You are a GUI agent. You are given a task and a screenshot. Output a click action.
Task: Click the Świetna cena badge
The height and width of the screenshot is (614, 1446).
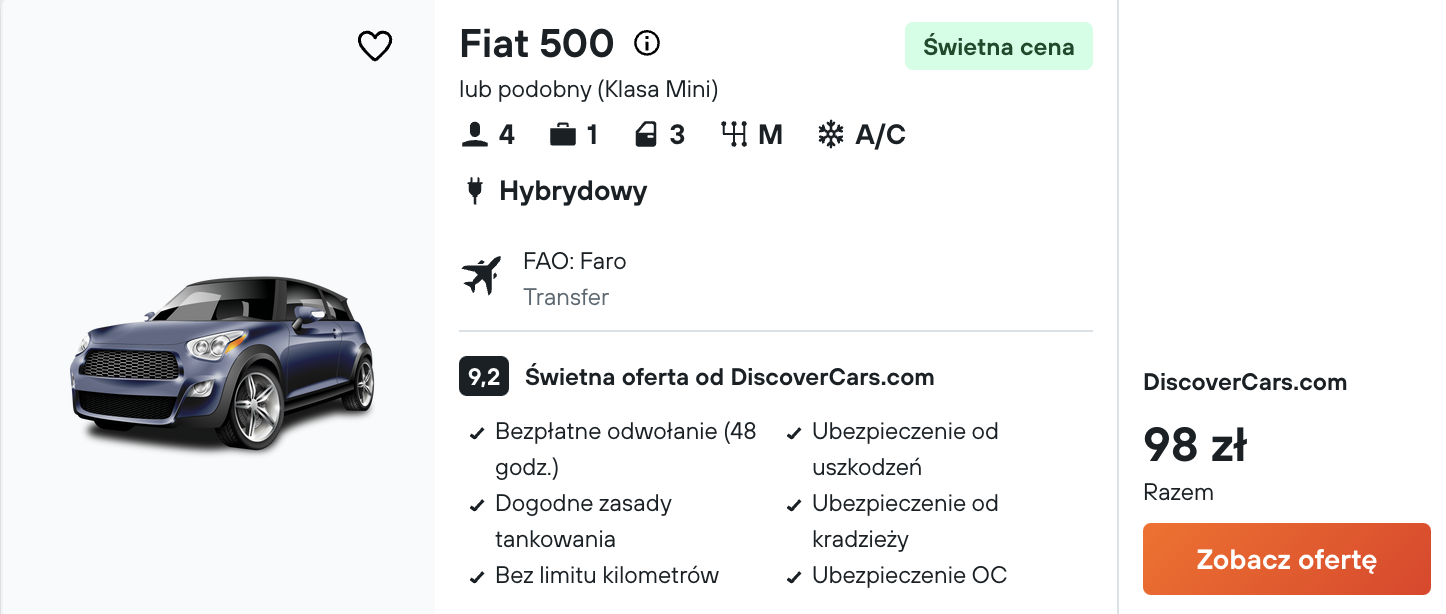coord(998,46)
